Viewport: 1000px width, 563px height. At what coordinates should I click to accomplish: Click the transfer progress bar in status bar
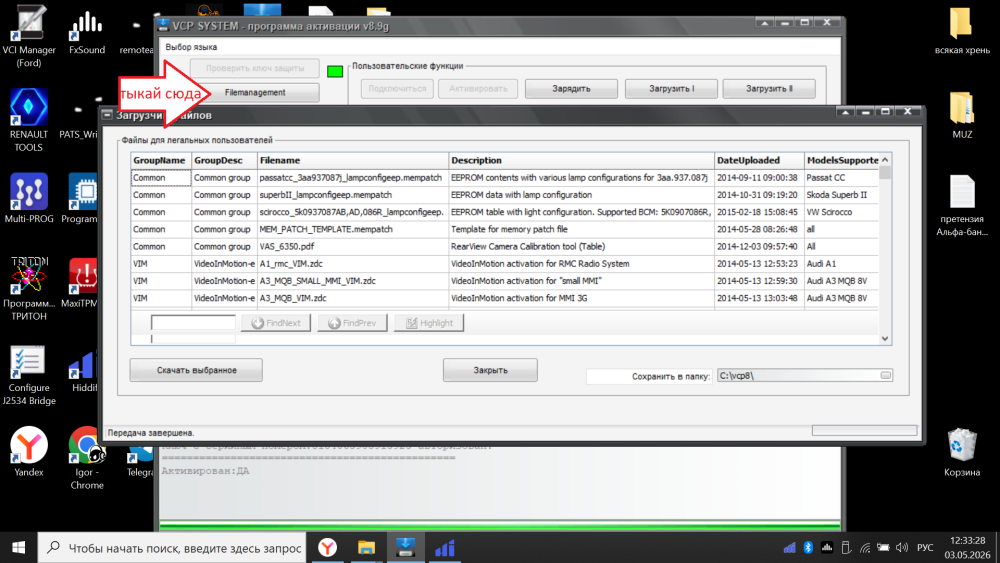(864, 431)
